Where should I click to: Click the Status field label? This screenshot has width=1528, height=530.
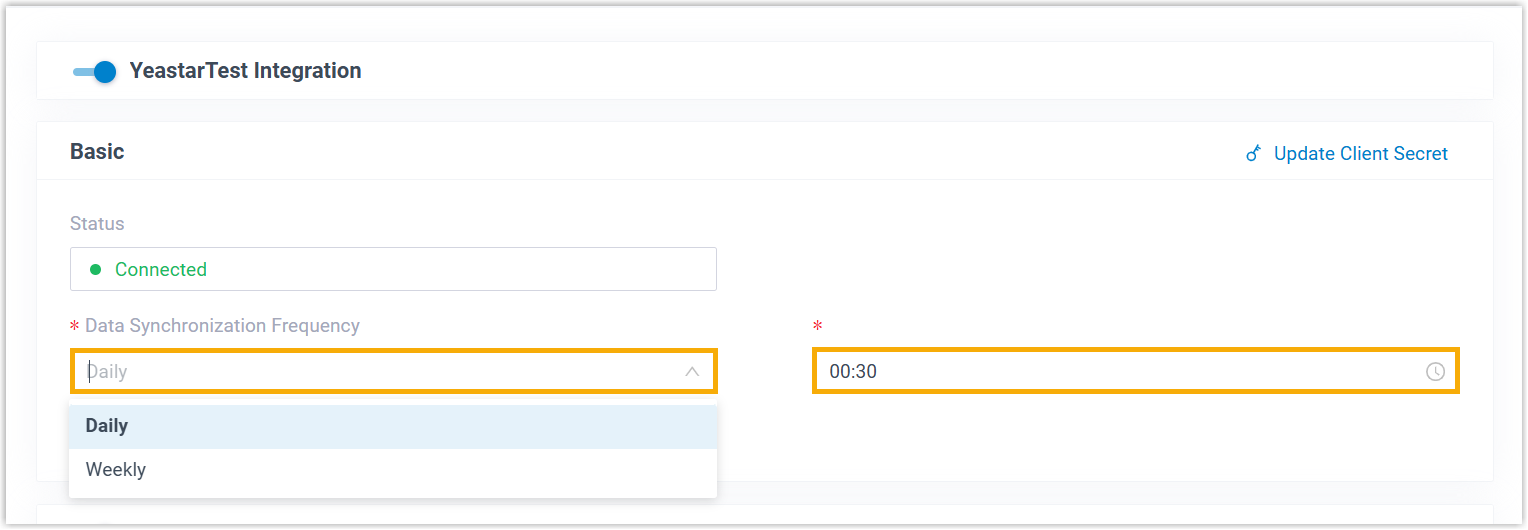97,224
